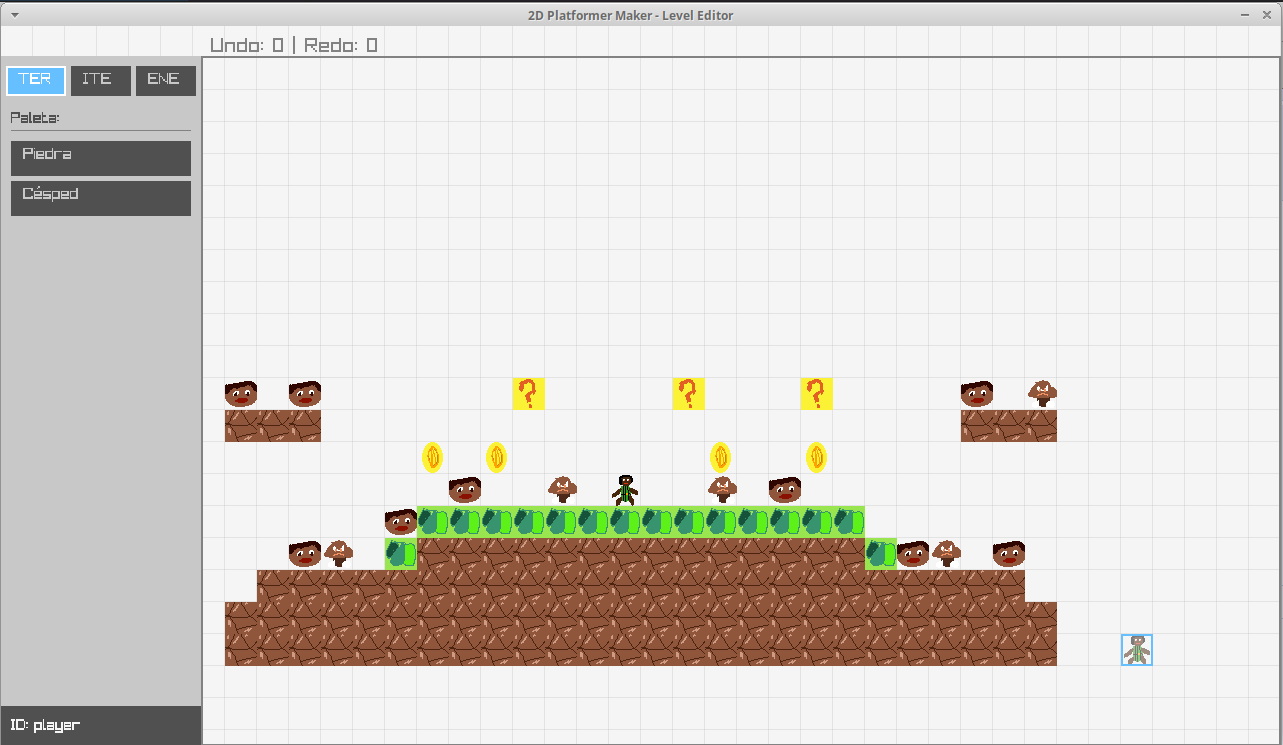
Task: Click the "Undo: 0" counter text
Action: (247, 45)
